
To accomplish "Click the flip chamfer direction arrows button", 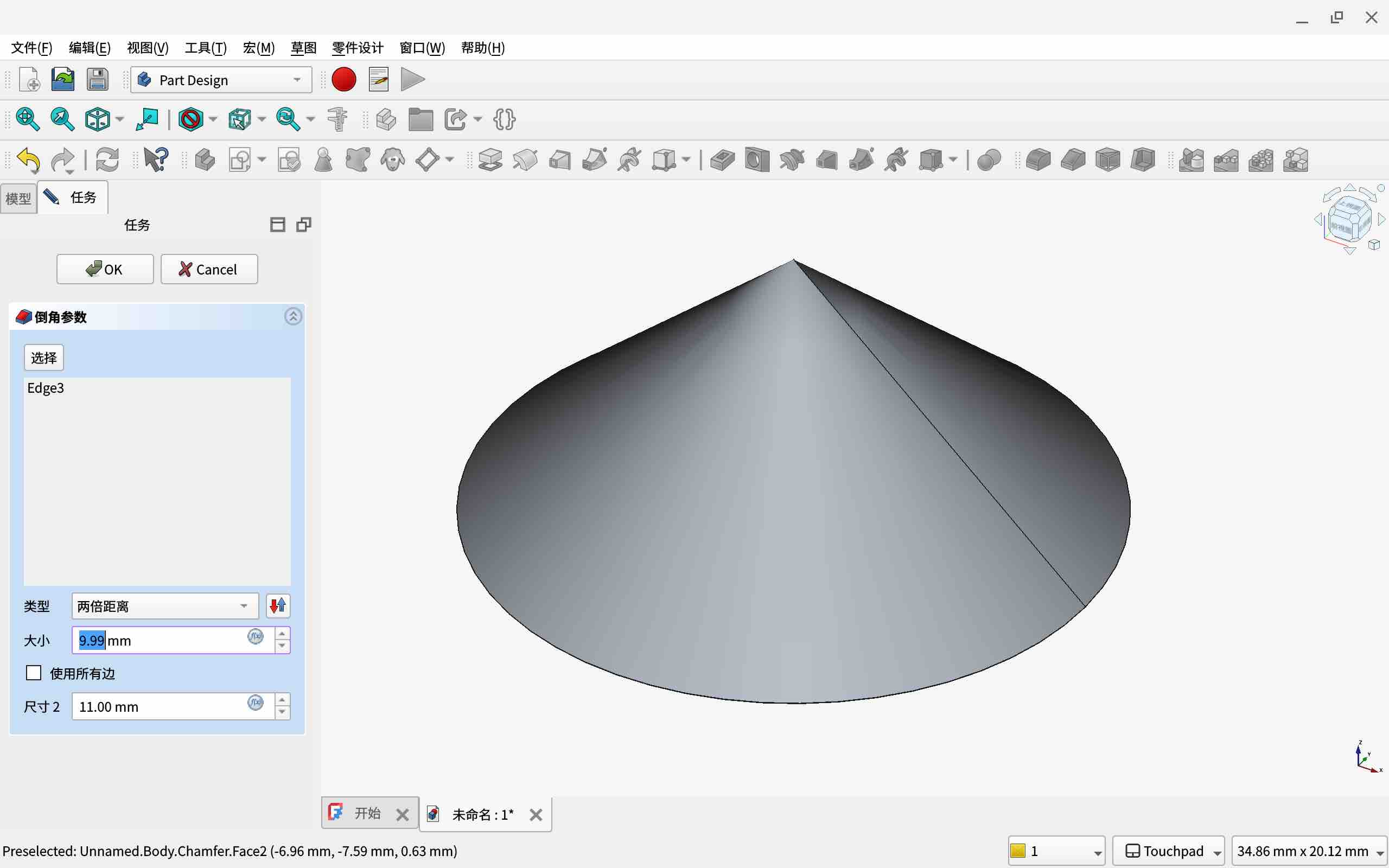I will 278,605.
